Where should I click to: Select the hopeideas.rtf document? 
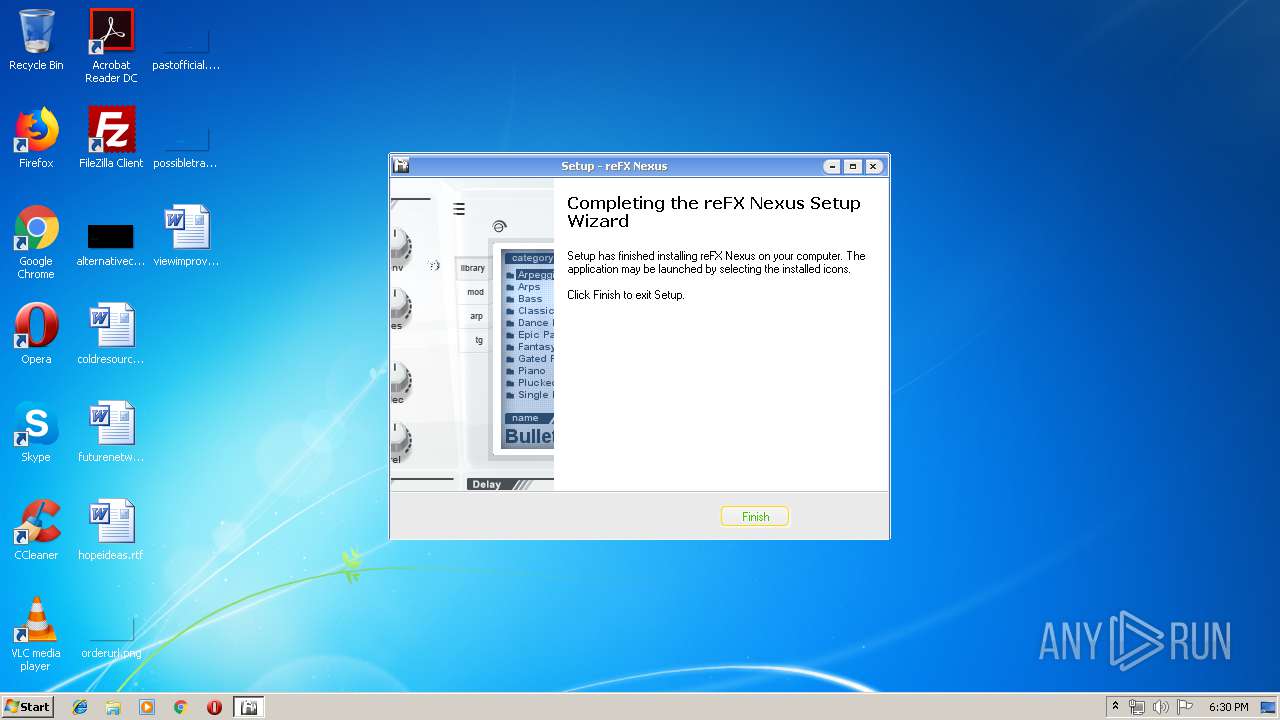click(111, 530)
